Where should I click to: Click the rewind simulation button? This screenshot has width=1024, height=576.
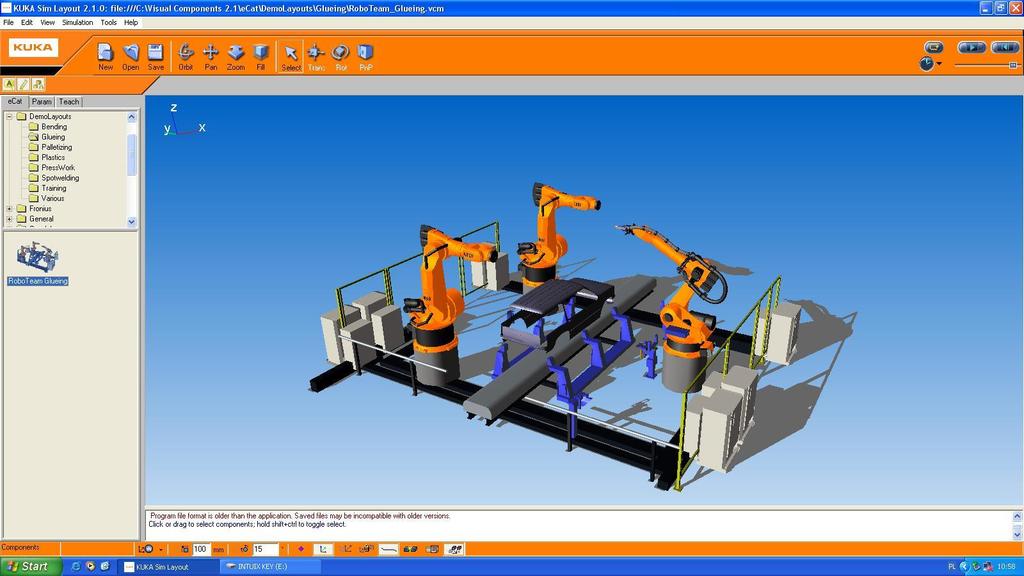point(1004,47)
